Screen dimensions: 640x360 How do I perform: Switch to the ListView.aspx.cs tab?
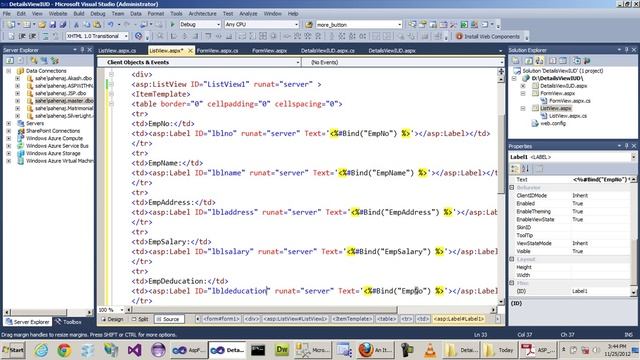pyautogui.click(x=117, y=51)
